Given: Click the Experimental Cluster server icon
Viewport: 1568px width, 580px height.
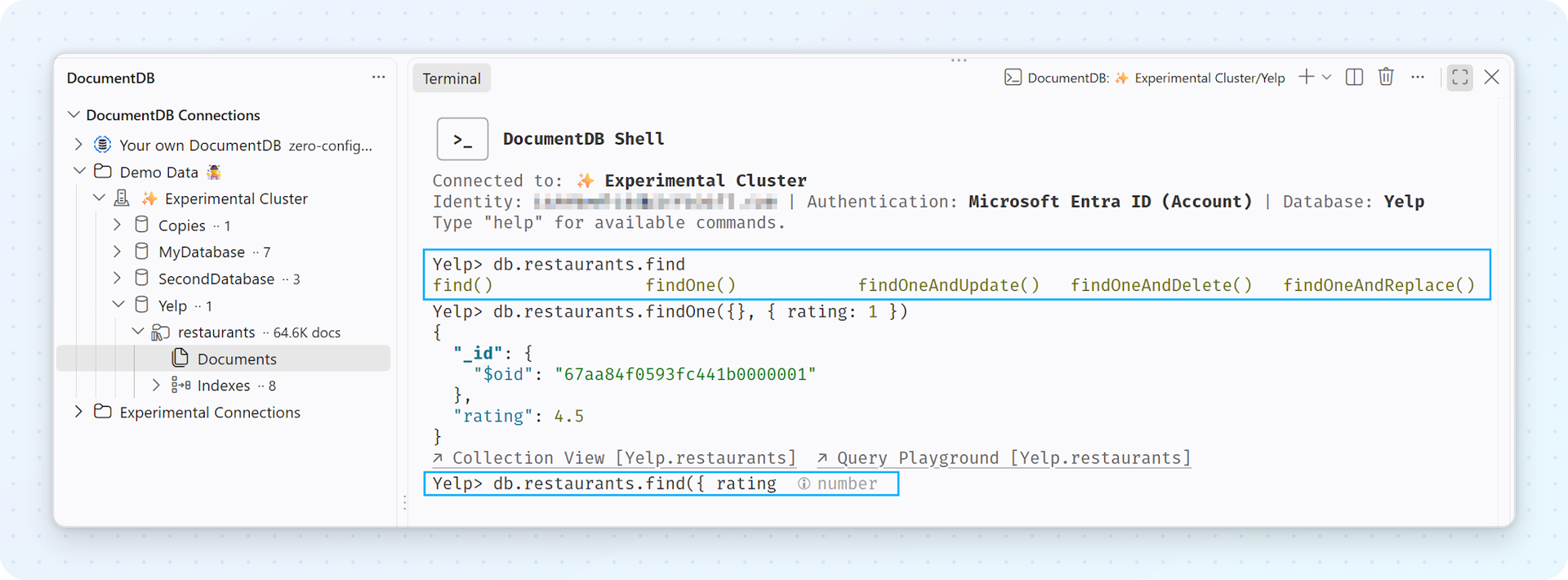Looking at the screenshot, I should click(x=122, y=198).
